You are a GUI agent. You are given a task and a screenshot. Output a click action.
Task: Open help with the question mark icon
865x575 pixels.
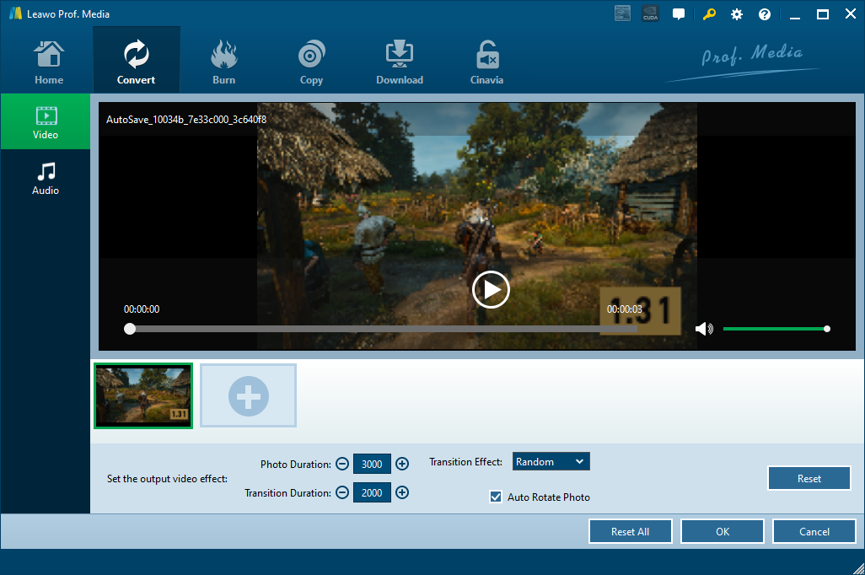tap(765, 14)
